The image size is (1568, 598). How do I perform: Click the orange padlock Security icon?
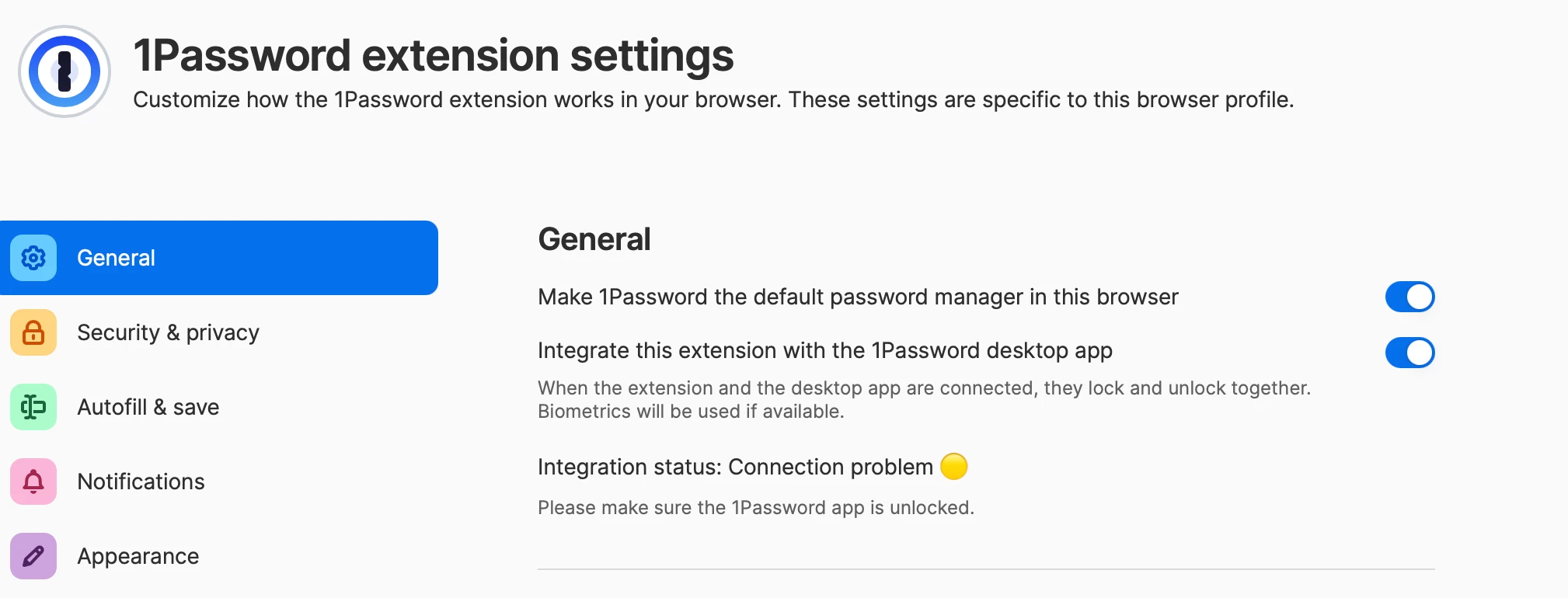coord(33,332)
